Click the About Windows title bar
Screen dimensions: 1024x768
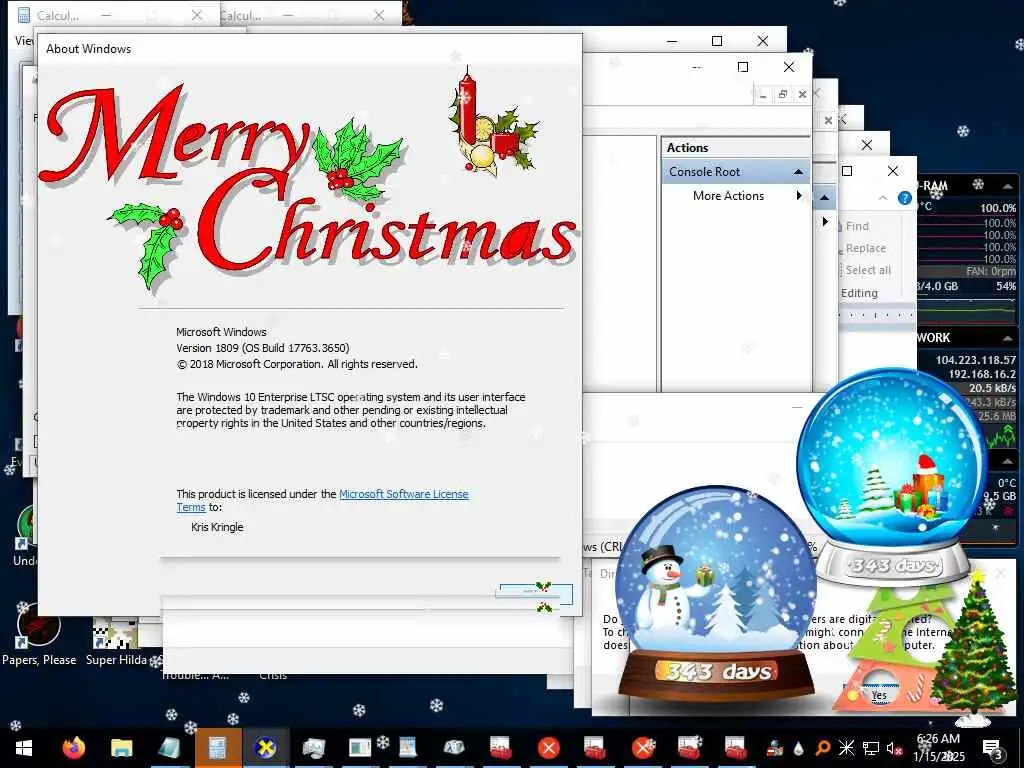(310, 48)
